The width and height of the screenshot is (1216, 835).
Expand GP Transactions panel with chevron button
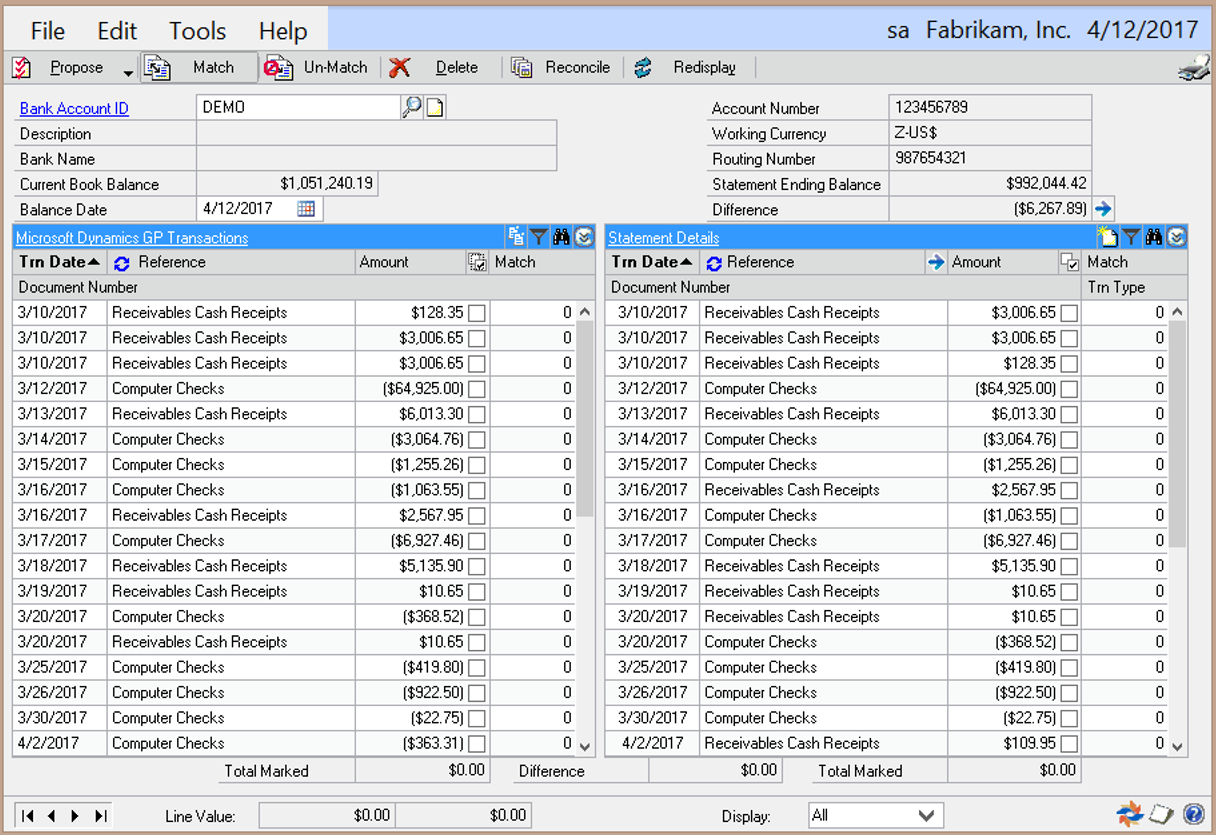pyautogui.click(x=585, y=237)
